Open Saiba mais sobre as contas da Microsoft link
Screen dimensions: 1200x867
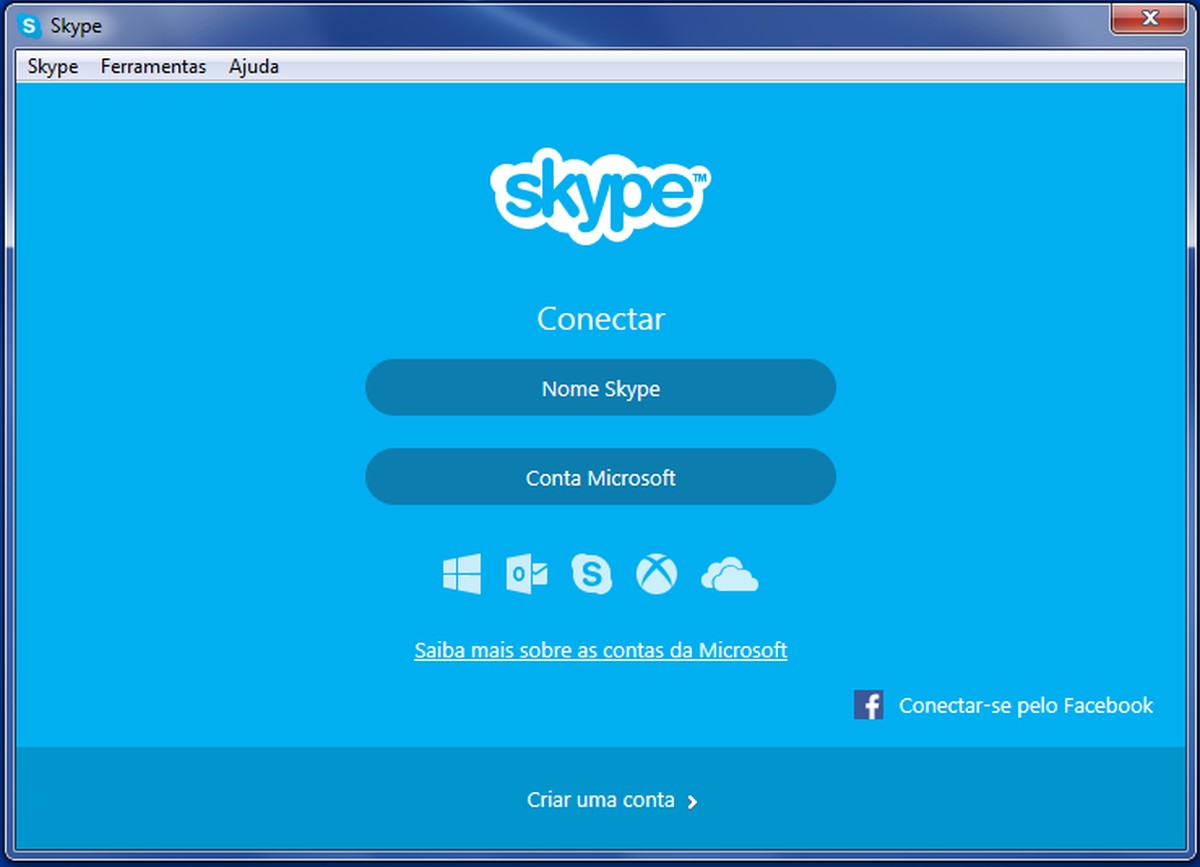(601, 650)
